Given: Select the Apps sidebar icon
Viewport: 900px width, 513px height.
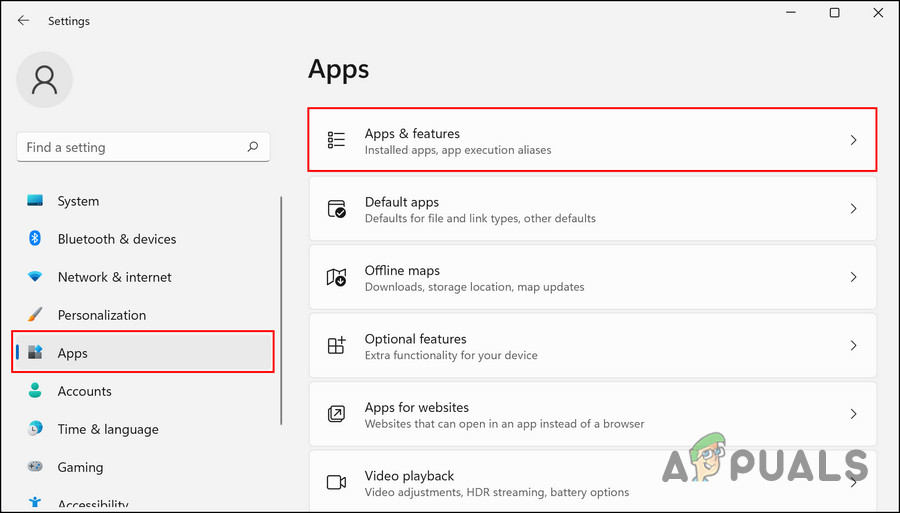Looking at the screenshot, I should tap(35, 352).
